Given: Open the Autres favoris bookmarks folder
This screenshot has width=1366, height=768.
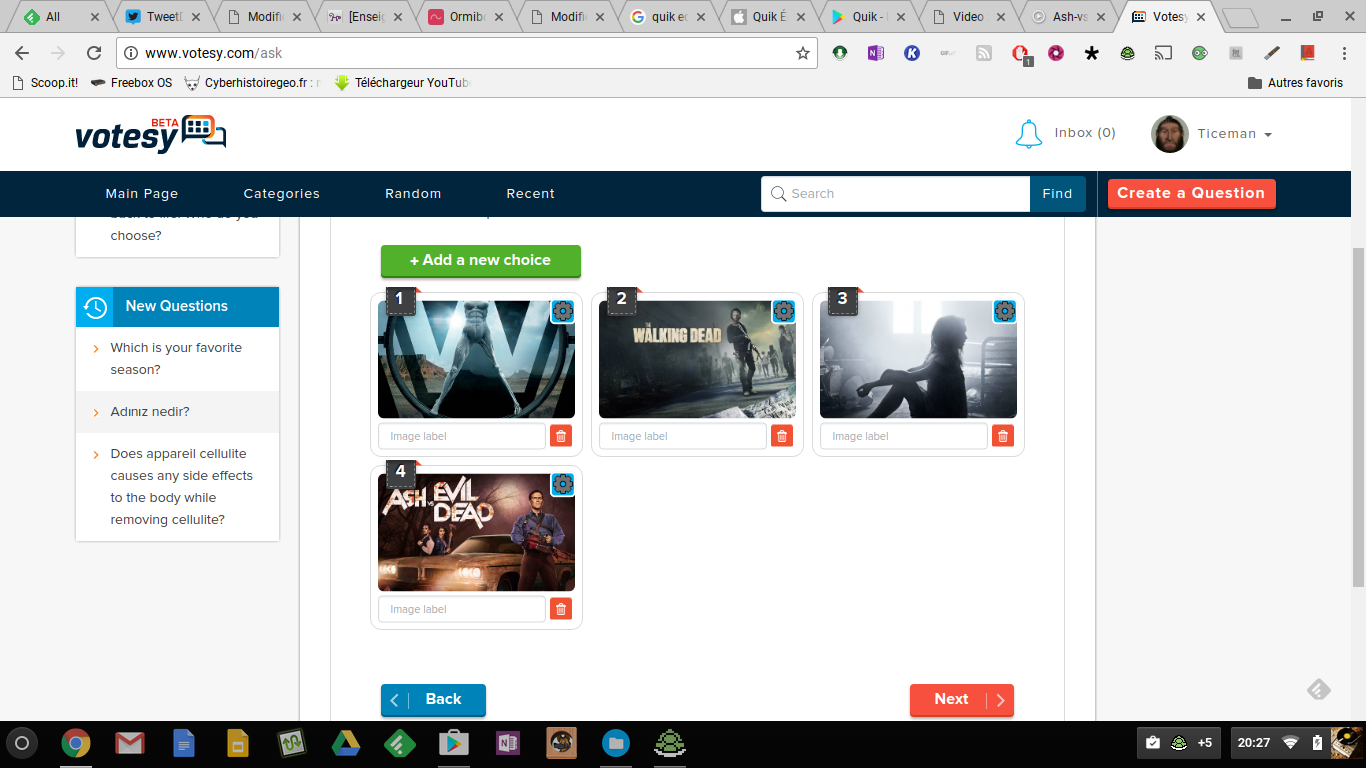Looking at the screenshot, I should pos(1295,83).
